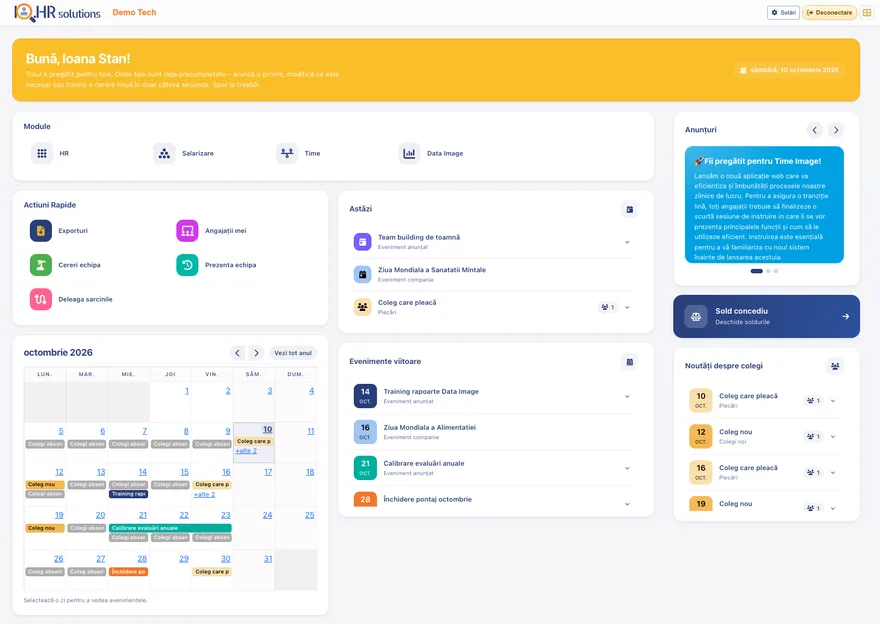Click the Coleg care pleacă icon in Astăzi

[x=363, y=307]
